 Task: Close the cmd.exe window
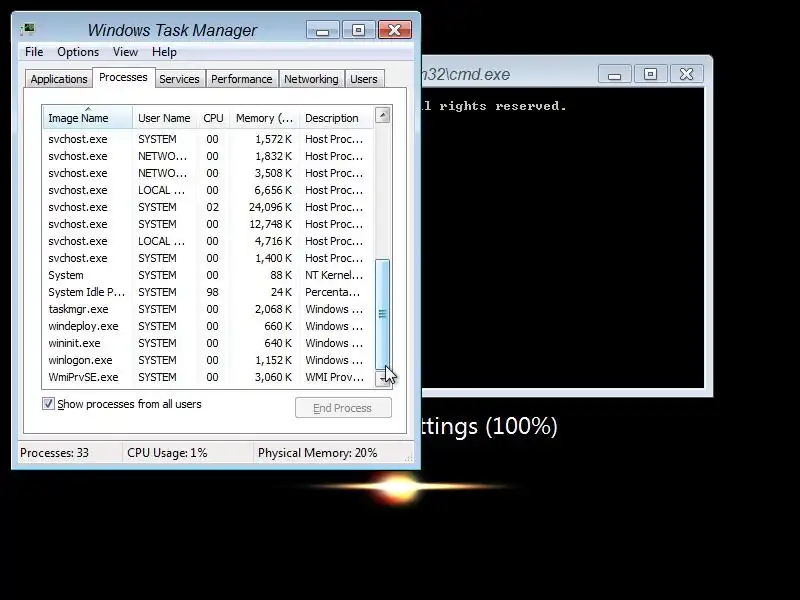point(686,74)
